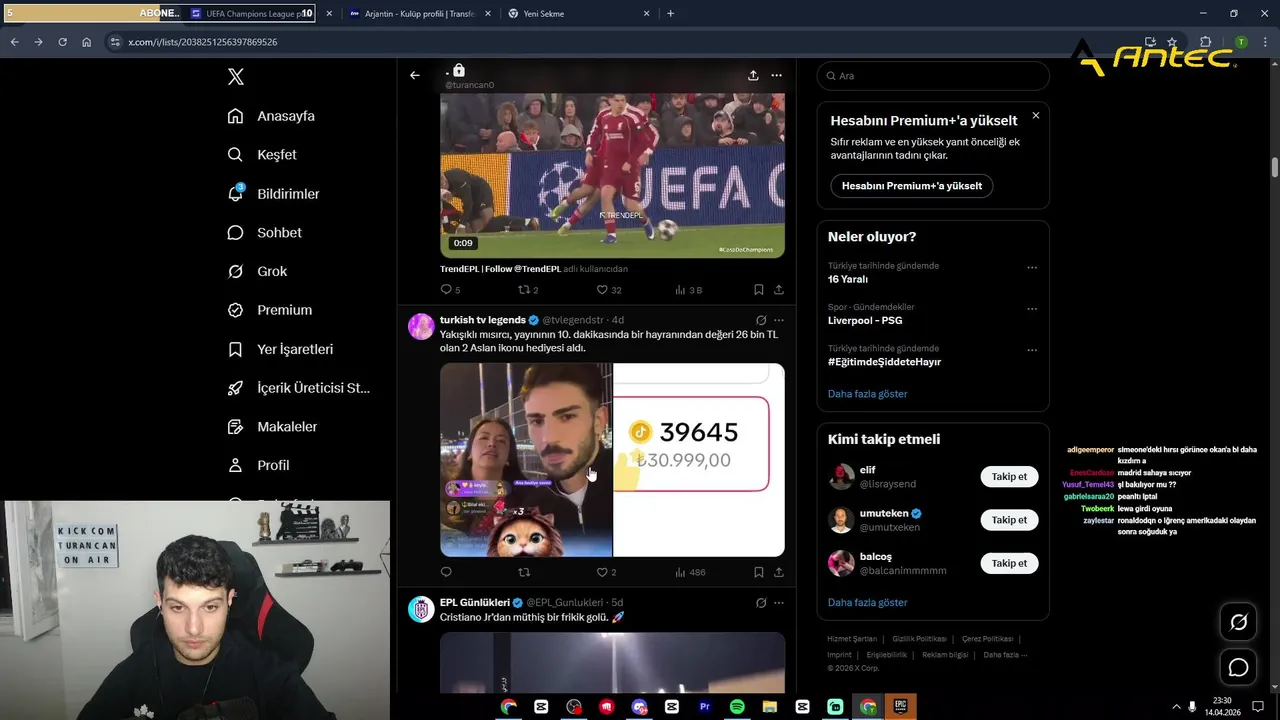Open Grok action on turkish tv legends post
The height and width of the screenshot is (720, 1280).
click(x=761, y=320)
